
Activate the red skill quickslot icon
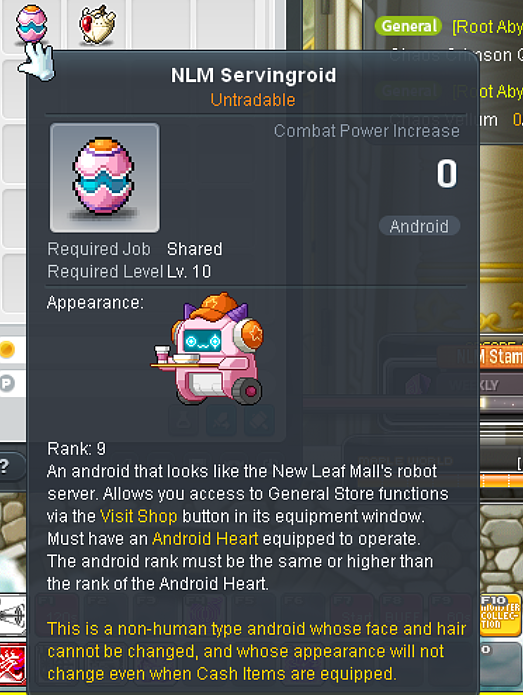pos(12,665)
